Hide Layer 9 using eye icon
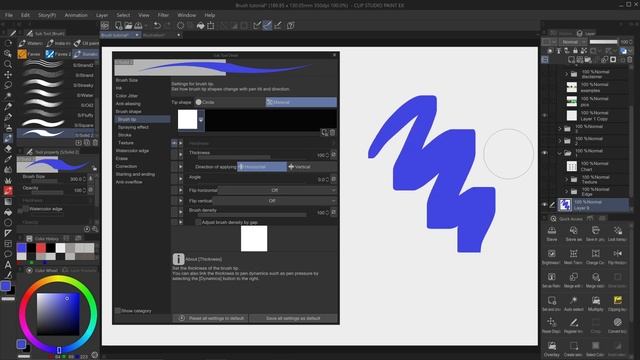640x360 pixels. click(x=544, y=205)
